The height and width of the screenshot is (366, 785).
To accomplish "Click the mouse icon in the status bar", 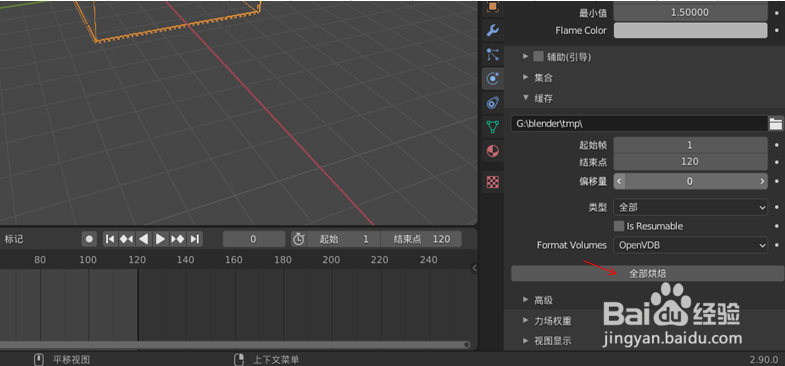I will coord(39,359).
